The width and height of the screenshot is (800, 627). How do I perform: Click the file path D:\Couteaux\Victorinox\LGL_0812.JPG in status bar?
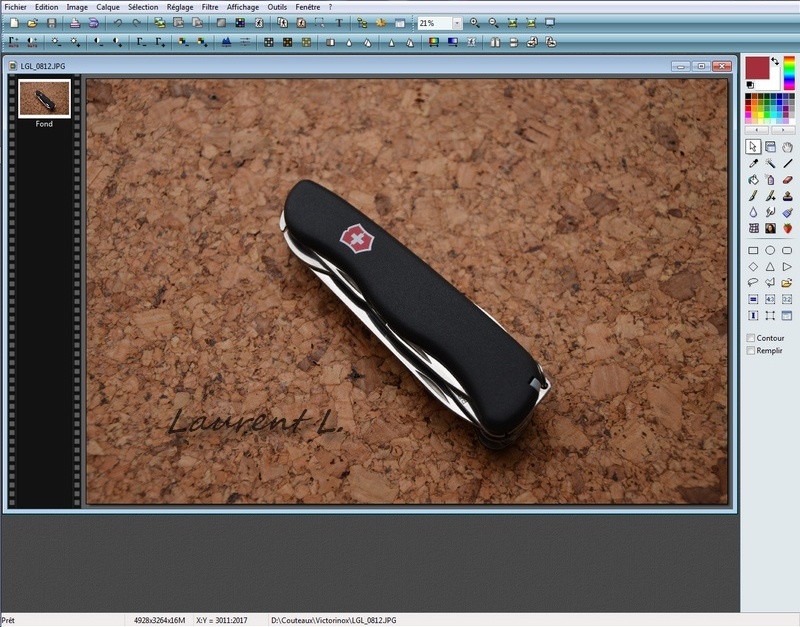click(334, 620)
